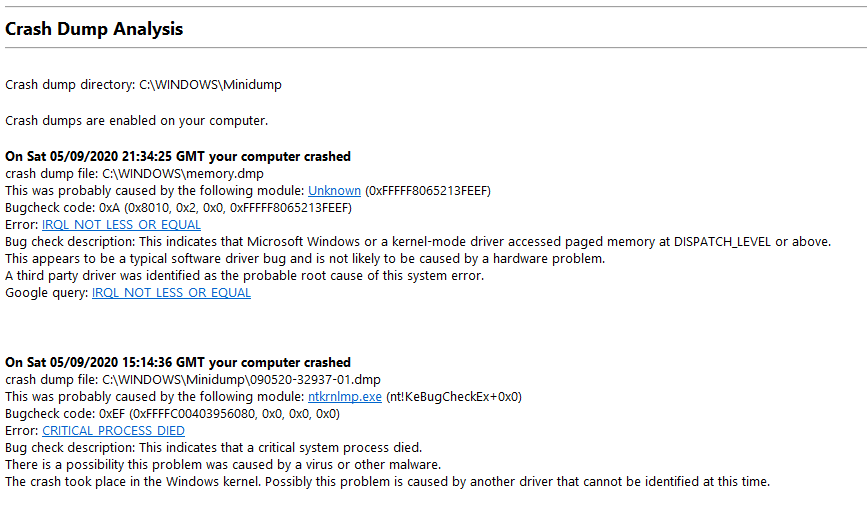Screen dimensions: 867x516
Task: Click the Bugcheck code 0xEF line
Action: [172, 414]
